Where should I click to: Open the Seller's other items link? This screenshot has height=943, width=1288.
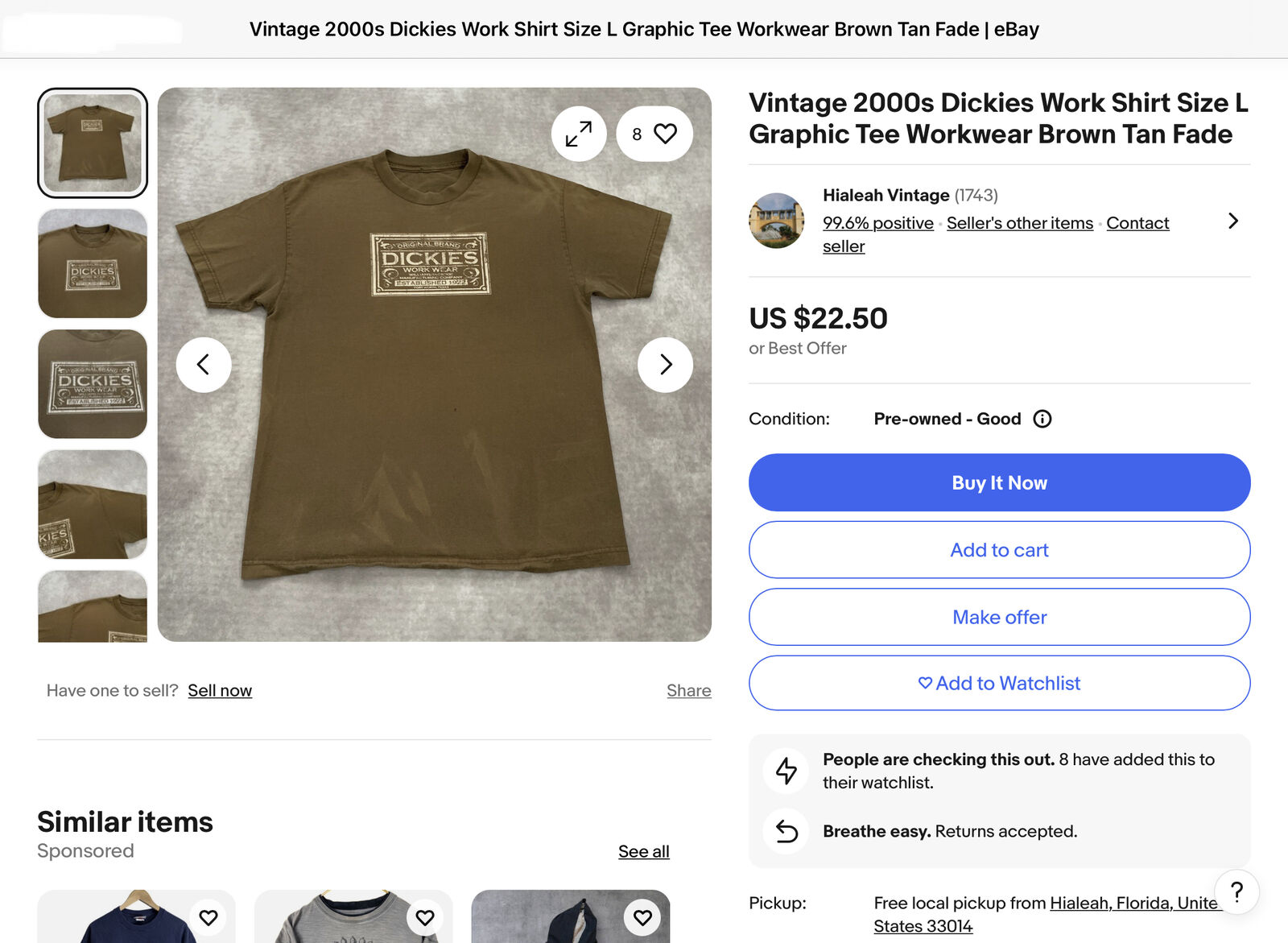coord(1019,223)
